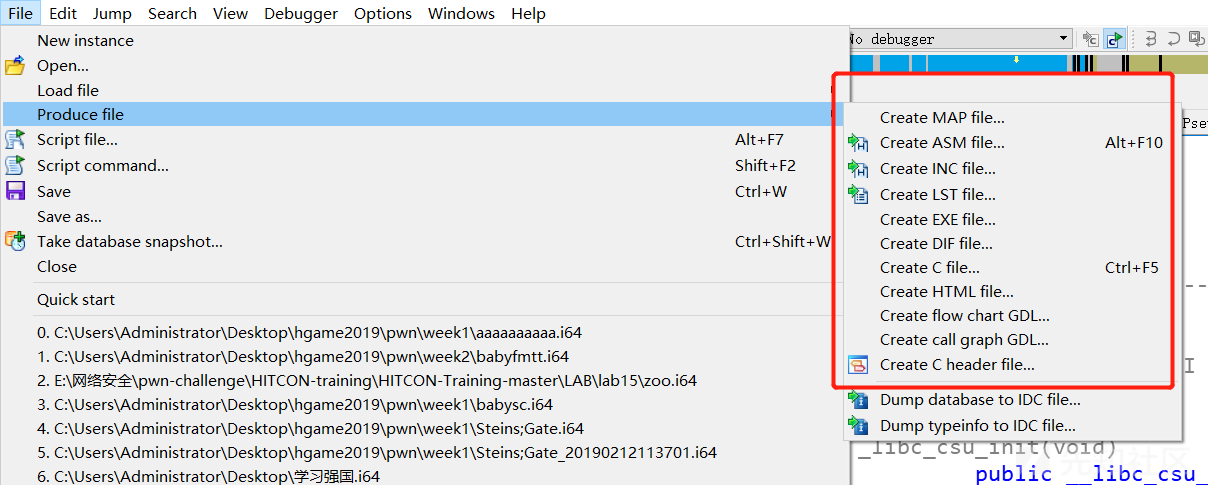The height and width of the screenshot is (485, 1208).
Task: Click the Take database snapshot icon
Action: 15,241
